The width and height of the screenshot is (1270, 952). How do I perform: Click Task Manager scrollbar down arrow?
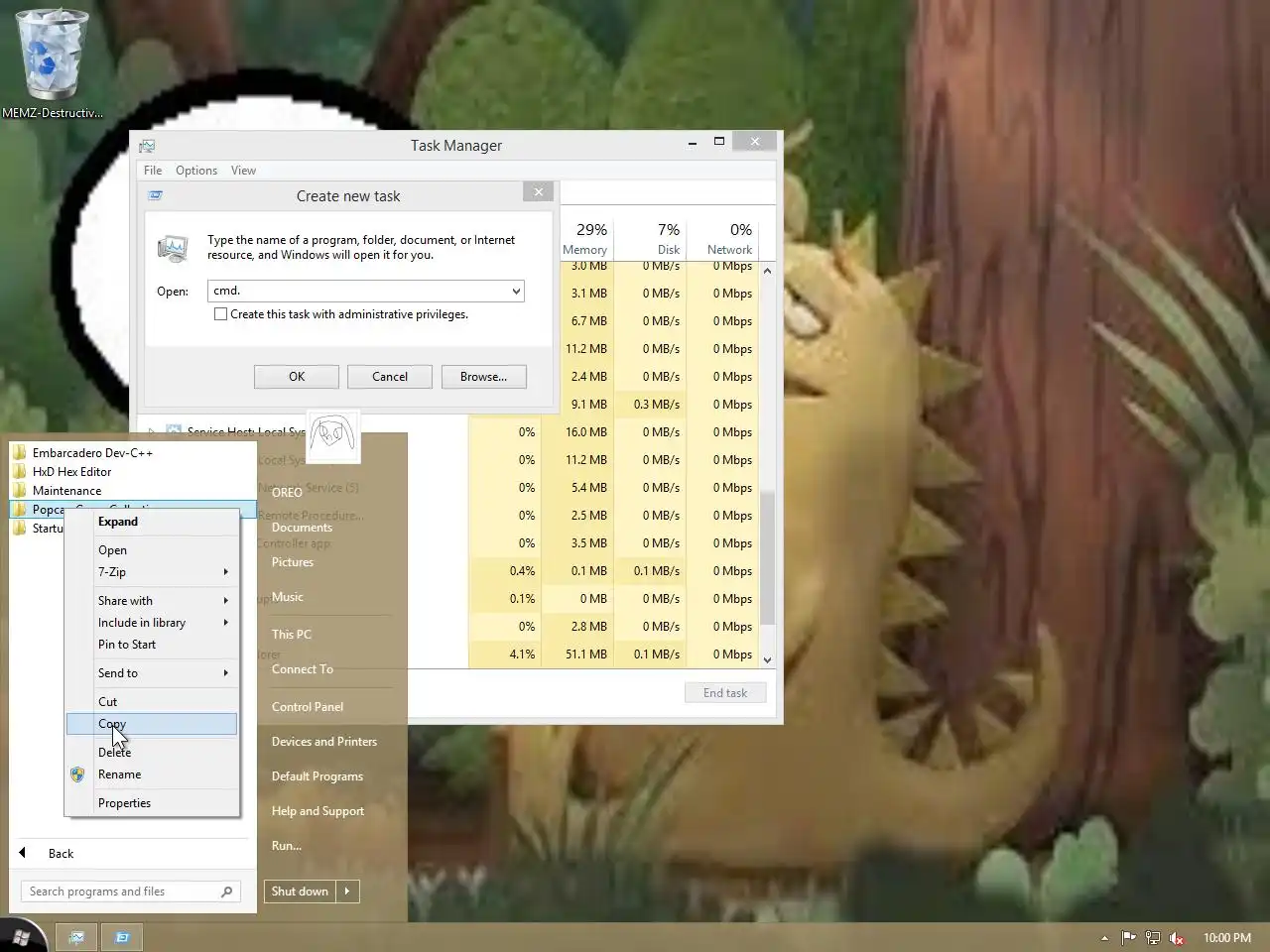pyautogui.click(x=767, y=659)
